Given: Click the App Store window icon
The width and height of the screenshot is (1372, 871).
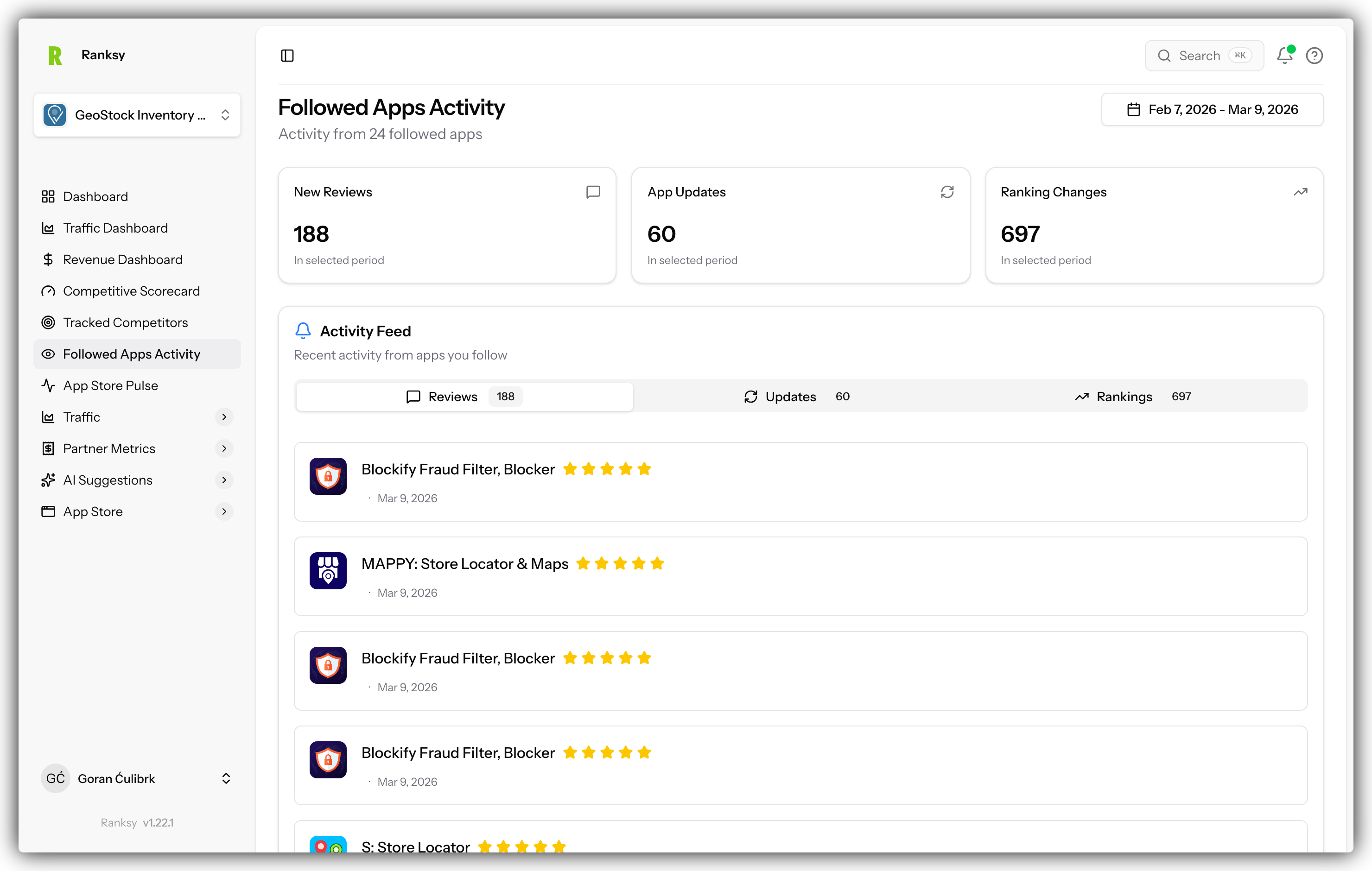Looking at the screenshot, I should 48,511.
